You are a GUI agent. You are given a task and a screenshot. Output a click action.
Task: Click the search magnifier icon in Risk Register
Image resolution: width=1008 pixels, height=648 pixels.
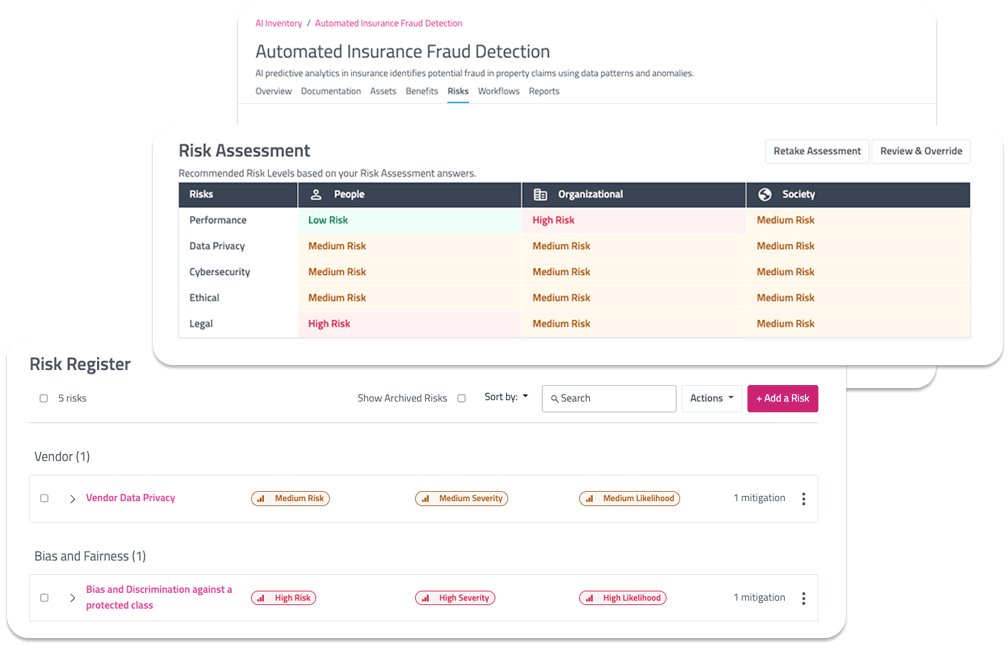(555, 399)
